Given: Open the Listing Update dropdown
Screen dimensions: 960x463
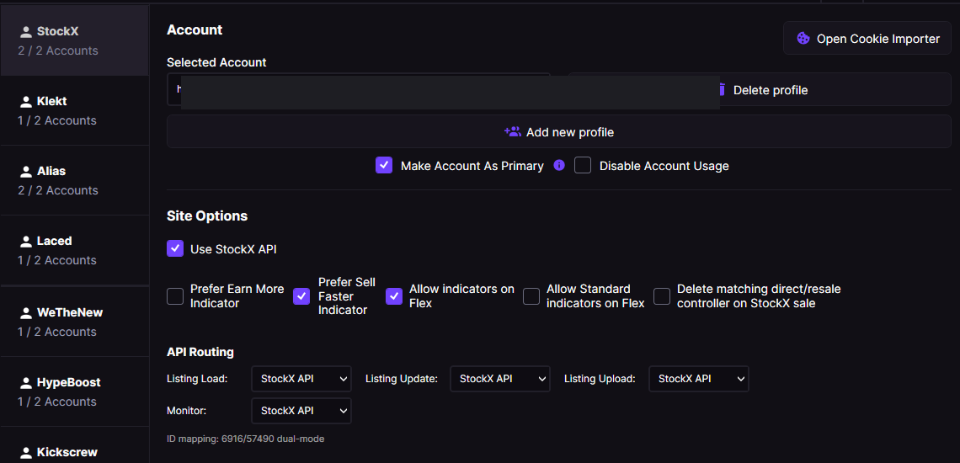Looking at the screenshot, I should coord(500,378).
